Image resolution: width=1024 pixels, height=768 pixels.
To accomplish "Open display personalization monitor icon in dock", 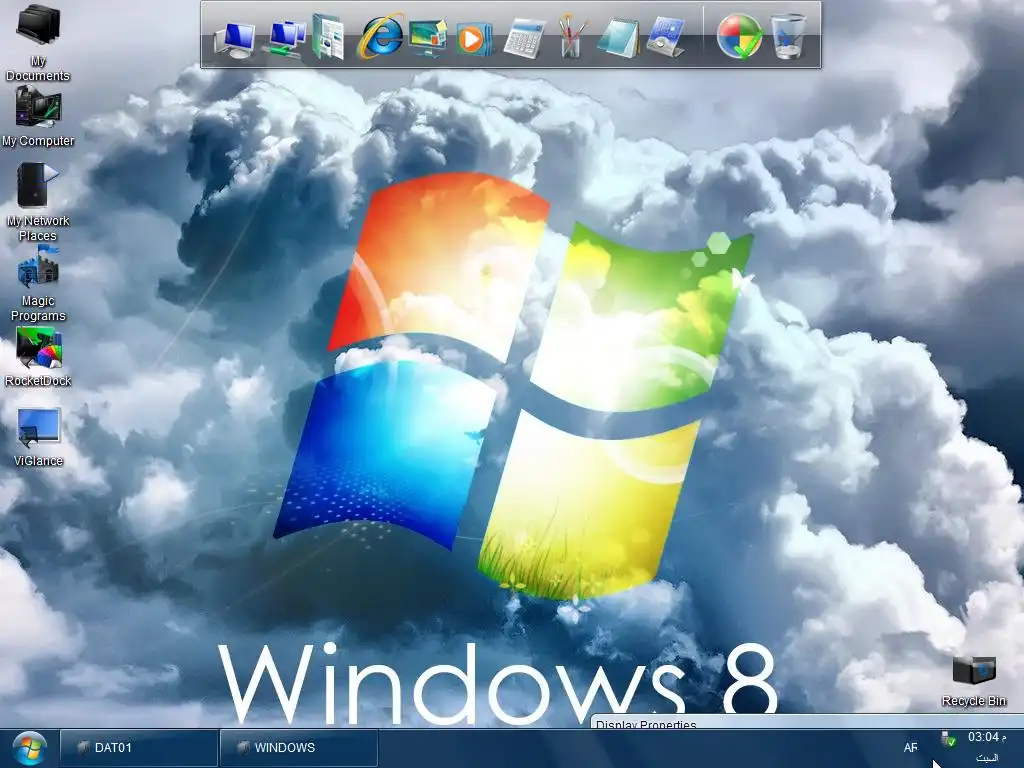I will pyautogui.click(x=428, y=38).
